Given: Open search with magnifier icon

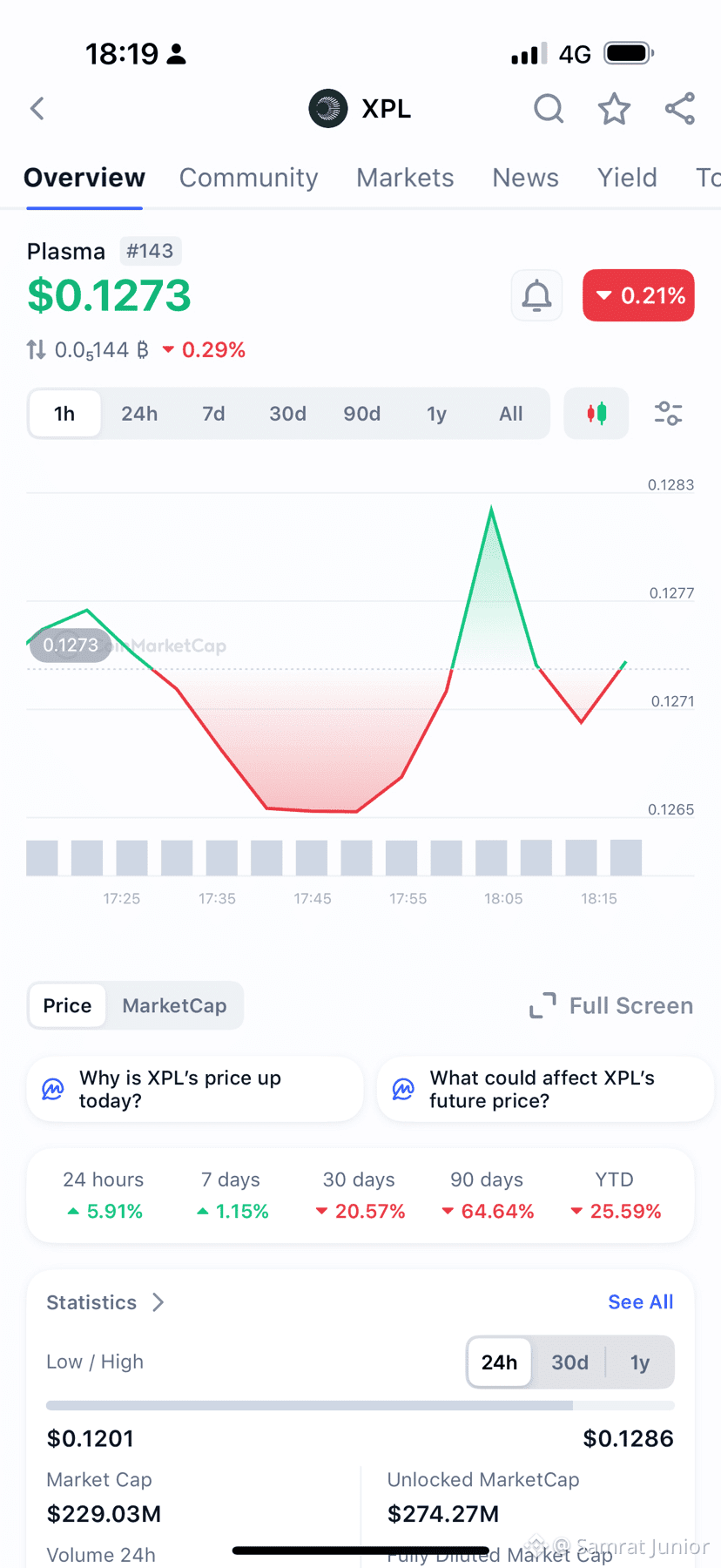Looking at the screenshot, I should click(549, 109).
